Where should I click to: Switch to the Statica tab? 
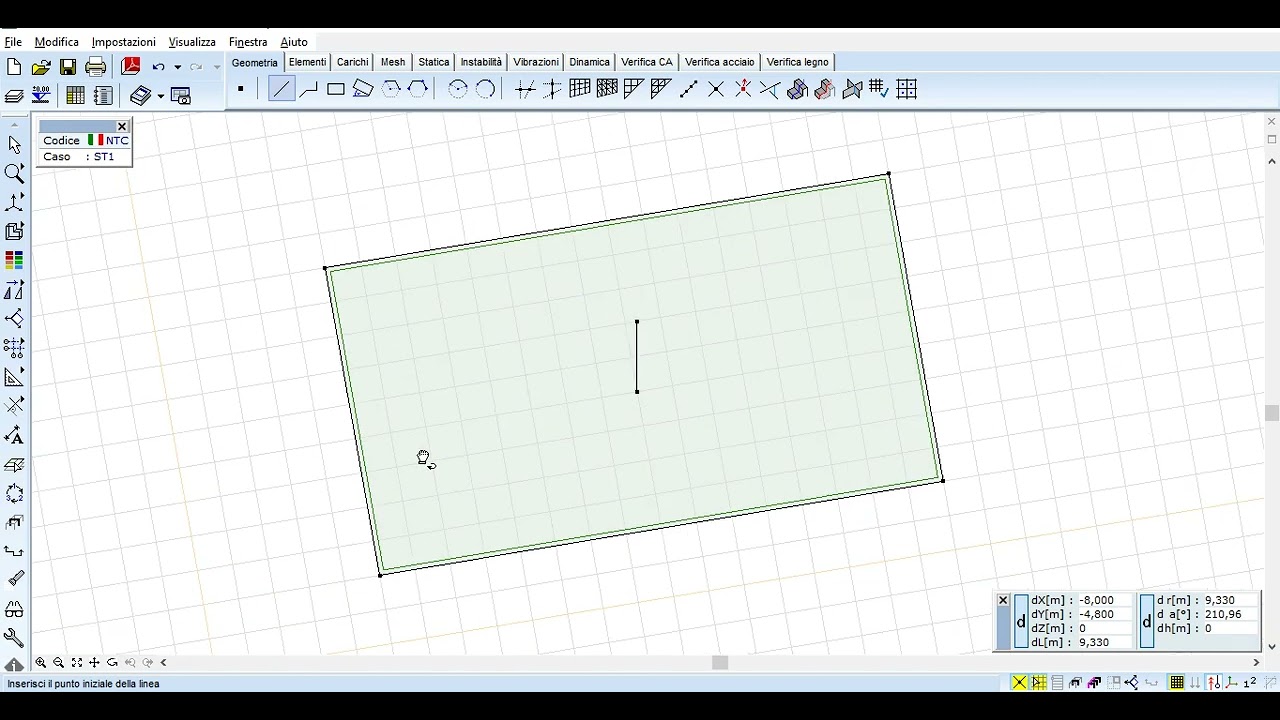click(434, 62)
